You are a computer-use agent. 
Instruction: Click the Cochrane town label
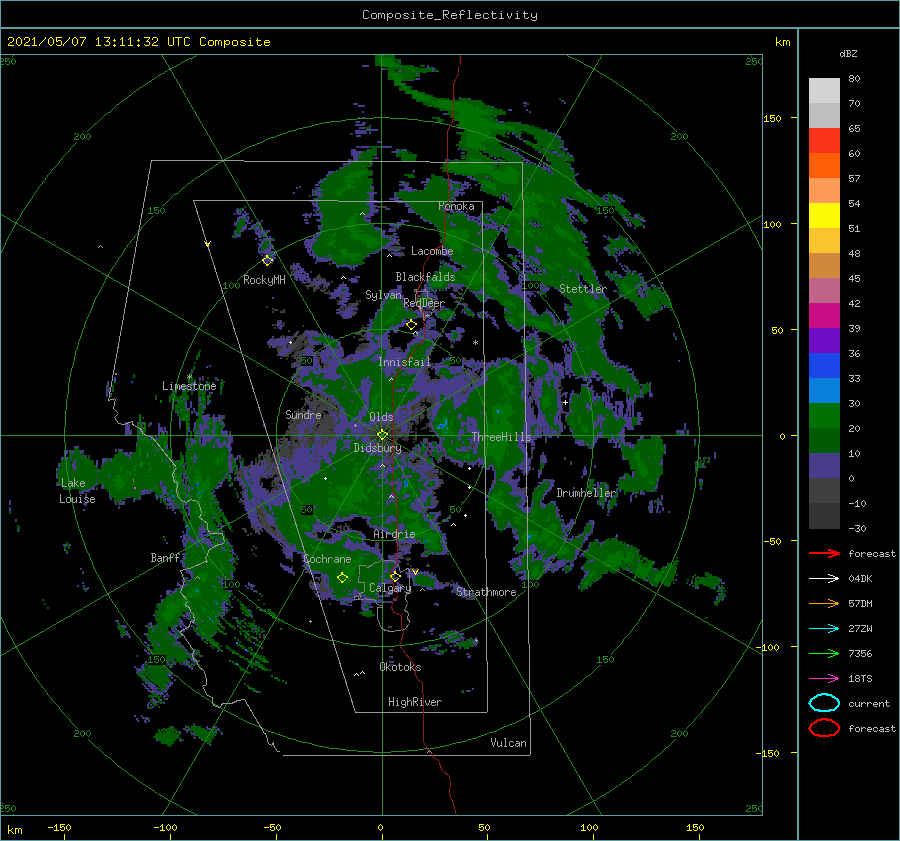click(x=327, y=559)
